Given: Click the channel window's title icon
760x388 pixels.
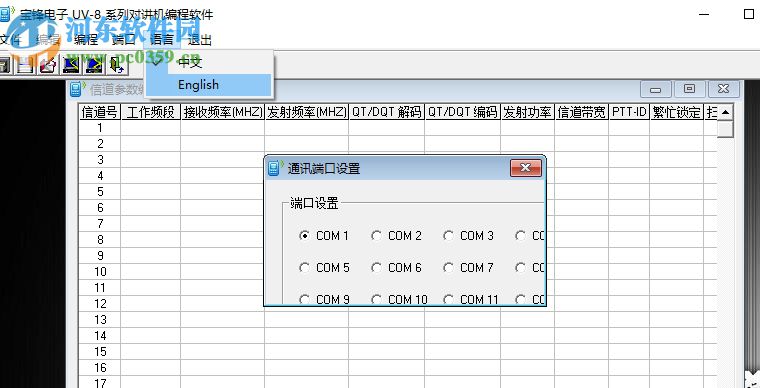Looking at the screenshot, I should coord(78,89).
